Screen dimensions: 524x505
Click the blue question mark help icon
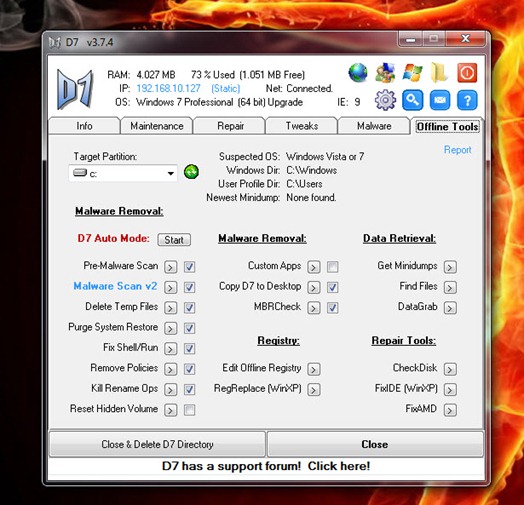[467, 100]
